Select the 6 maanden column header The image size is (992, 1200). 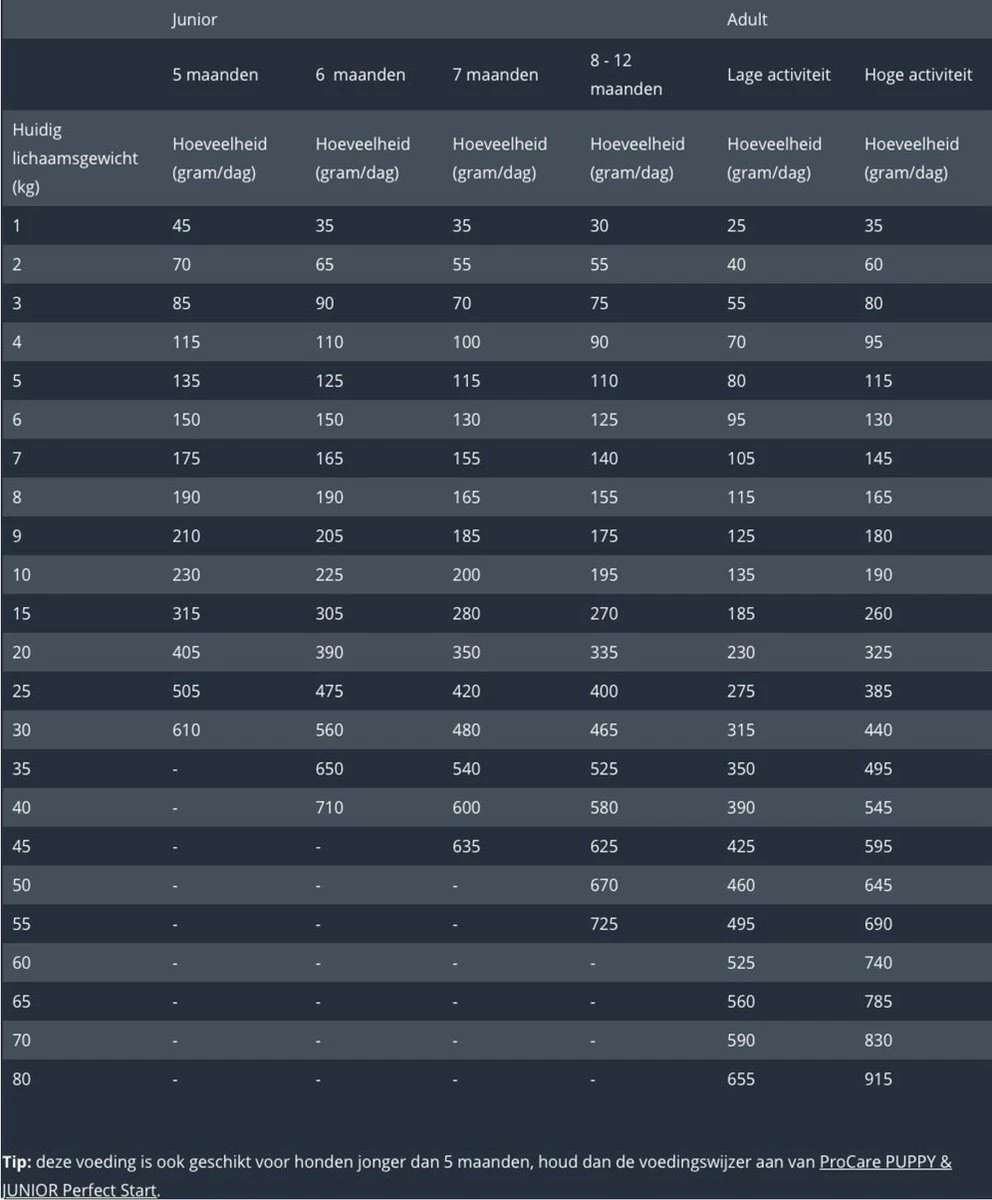click(360, 75)
